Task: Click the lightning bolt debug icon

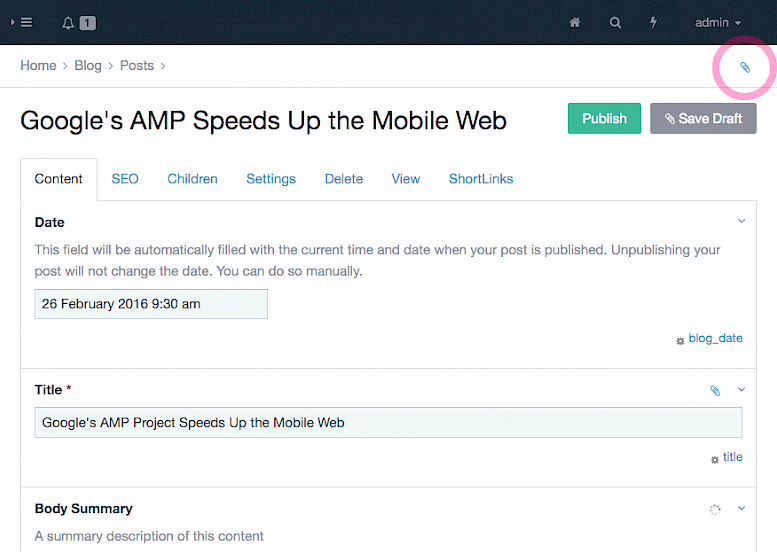Action: [654, 22]
